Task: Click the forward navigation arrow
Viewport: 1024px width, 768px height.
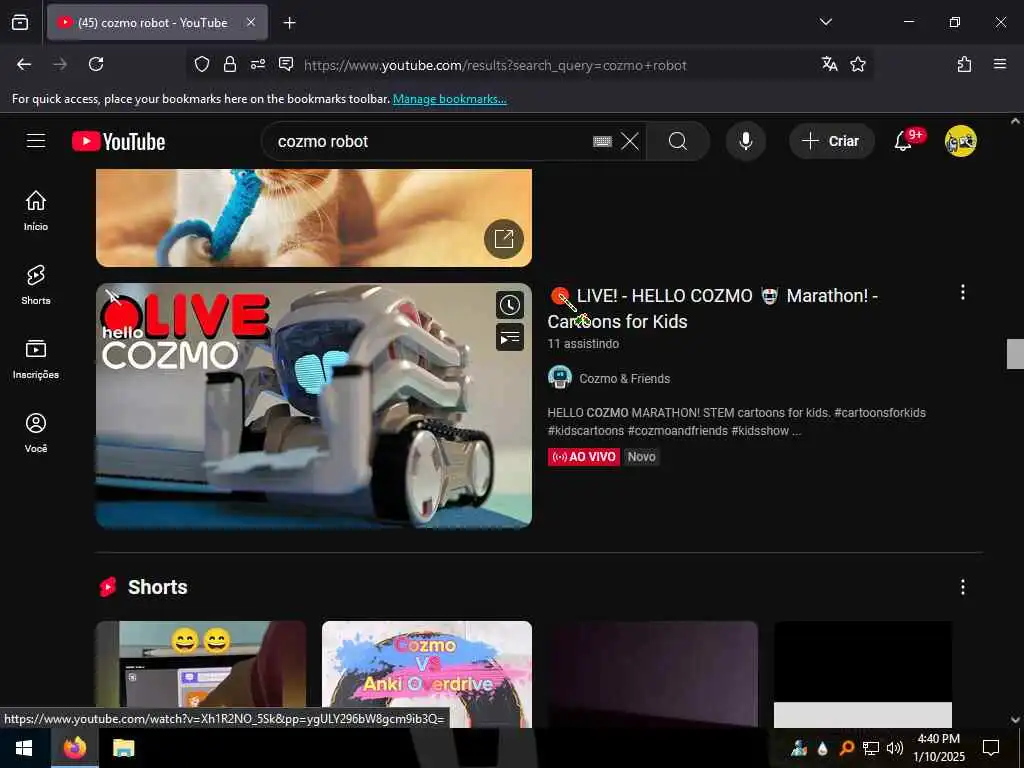Action: [x=60, y=64]
